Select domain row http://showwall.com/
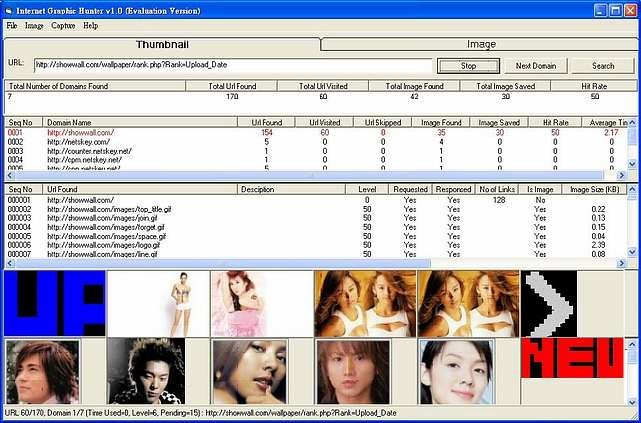 click(x=316, y=132)
